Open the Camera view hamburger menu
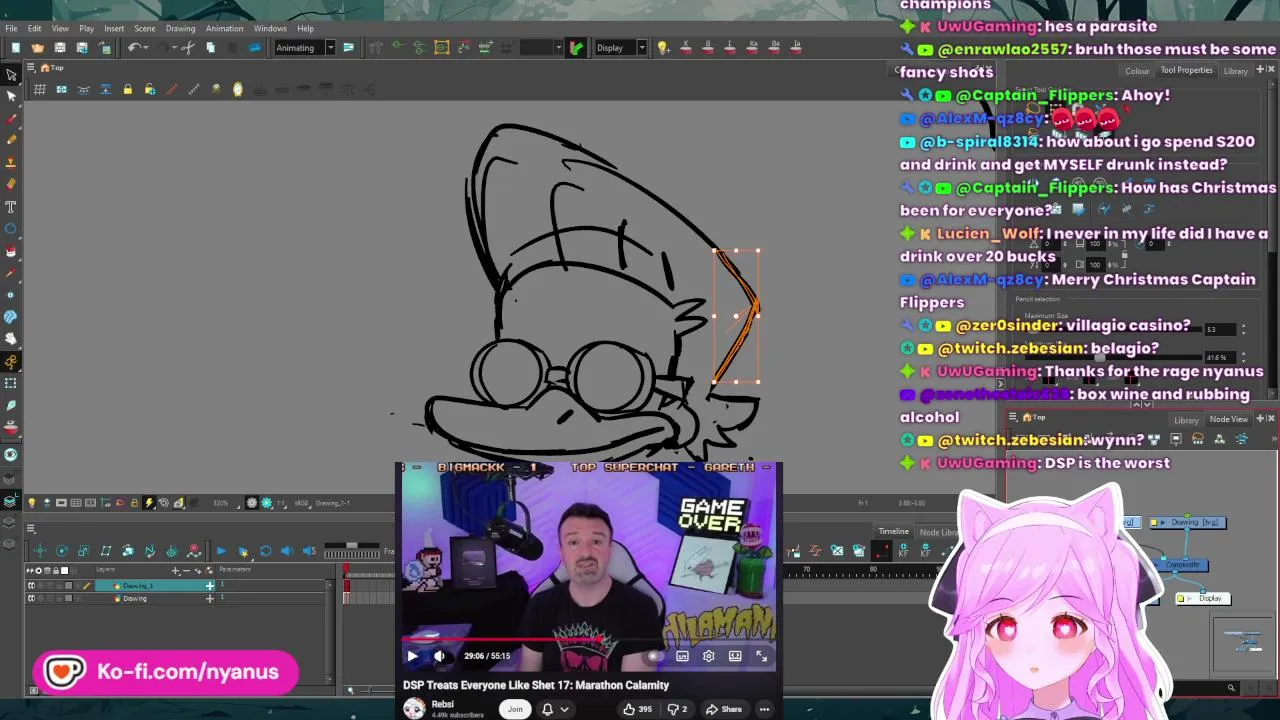The image size is (1280, 720). click(x=31, y=68)
